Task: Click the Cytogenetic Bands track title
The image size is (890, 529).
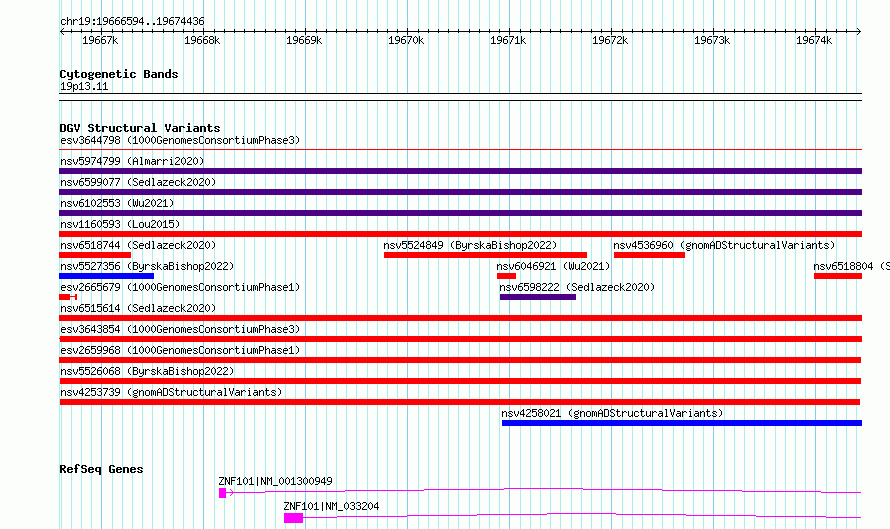Action: pos(119,74)
